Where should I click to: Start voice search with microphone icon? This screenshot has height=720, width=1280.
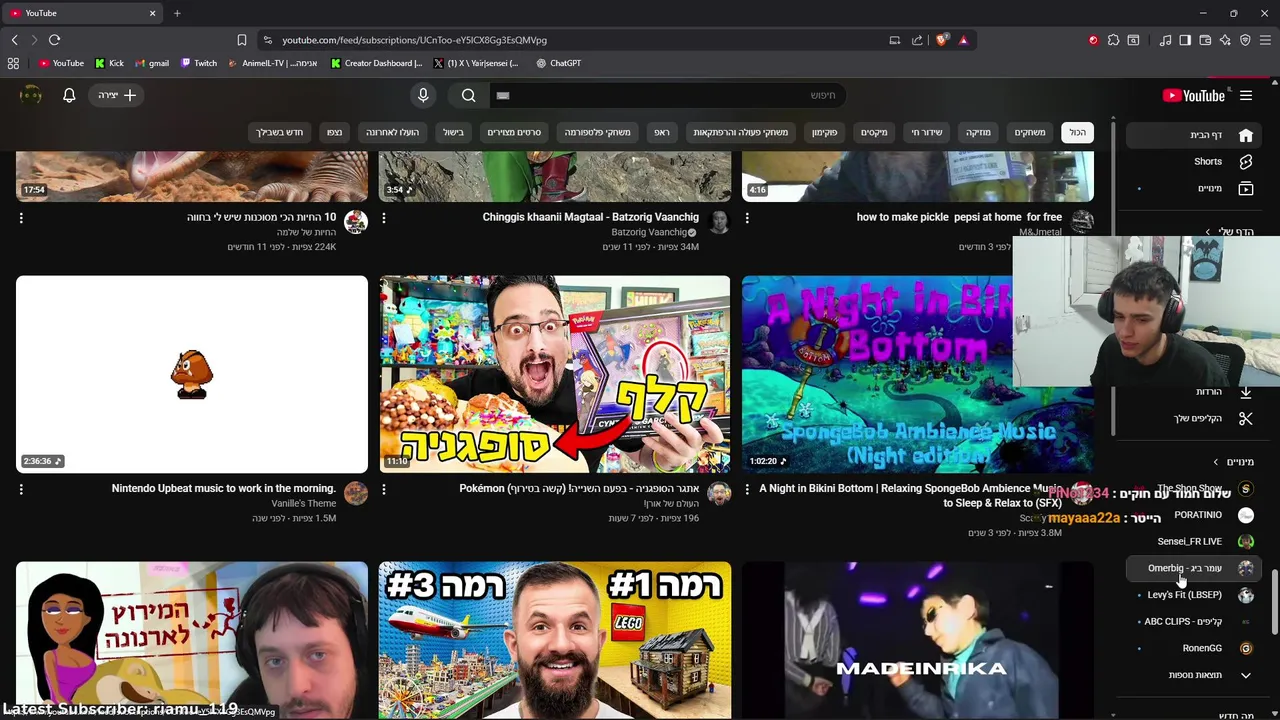tap(423, 95)
